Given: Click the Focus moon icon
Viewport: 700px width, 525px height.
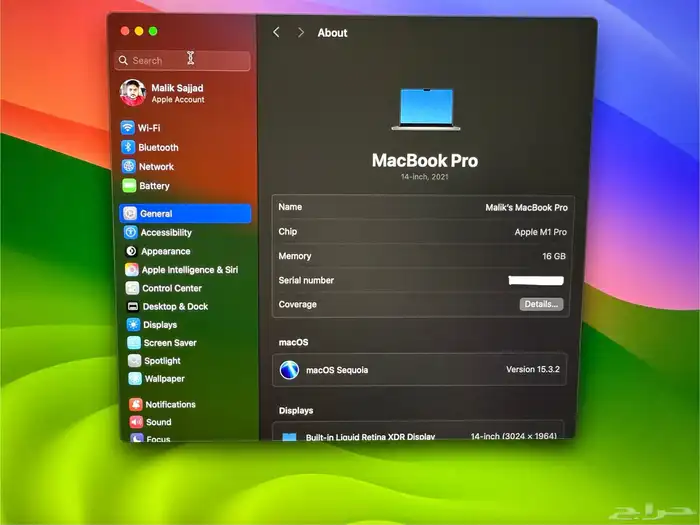Looking at the screenshot, I should (137, 438).
